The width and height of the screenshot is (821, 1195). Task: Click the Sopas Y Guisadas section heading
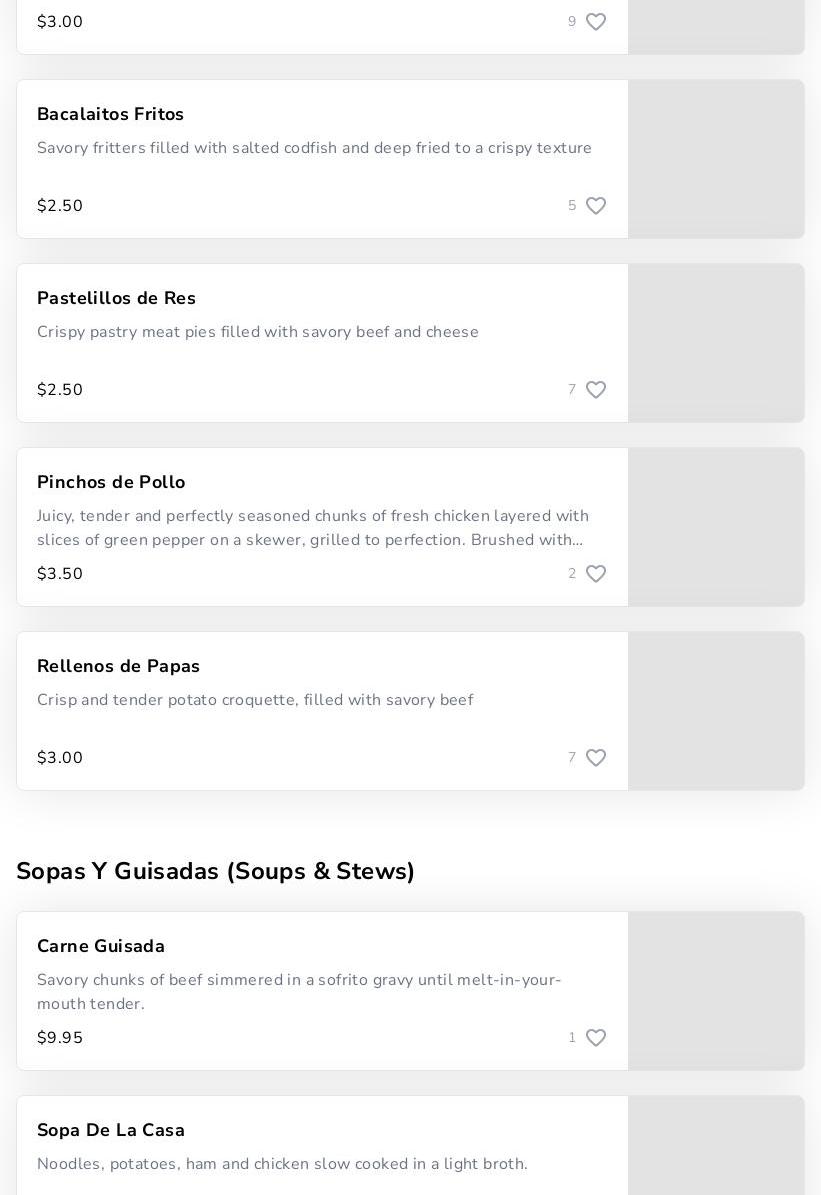click(x=215, y=872)
